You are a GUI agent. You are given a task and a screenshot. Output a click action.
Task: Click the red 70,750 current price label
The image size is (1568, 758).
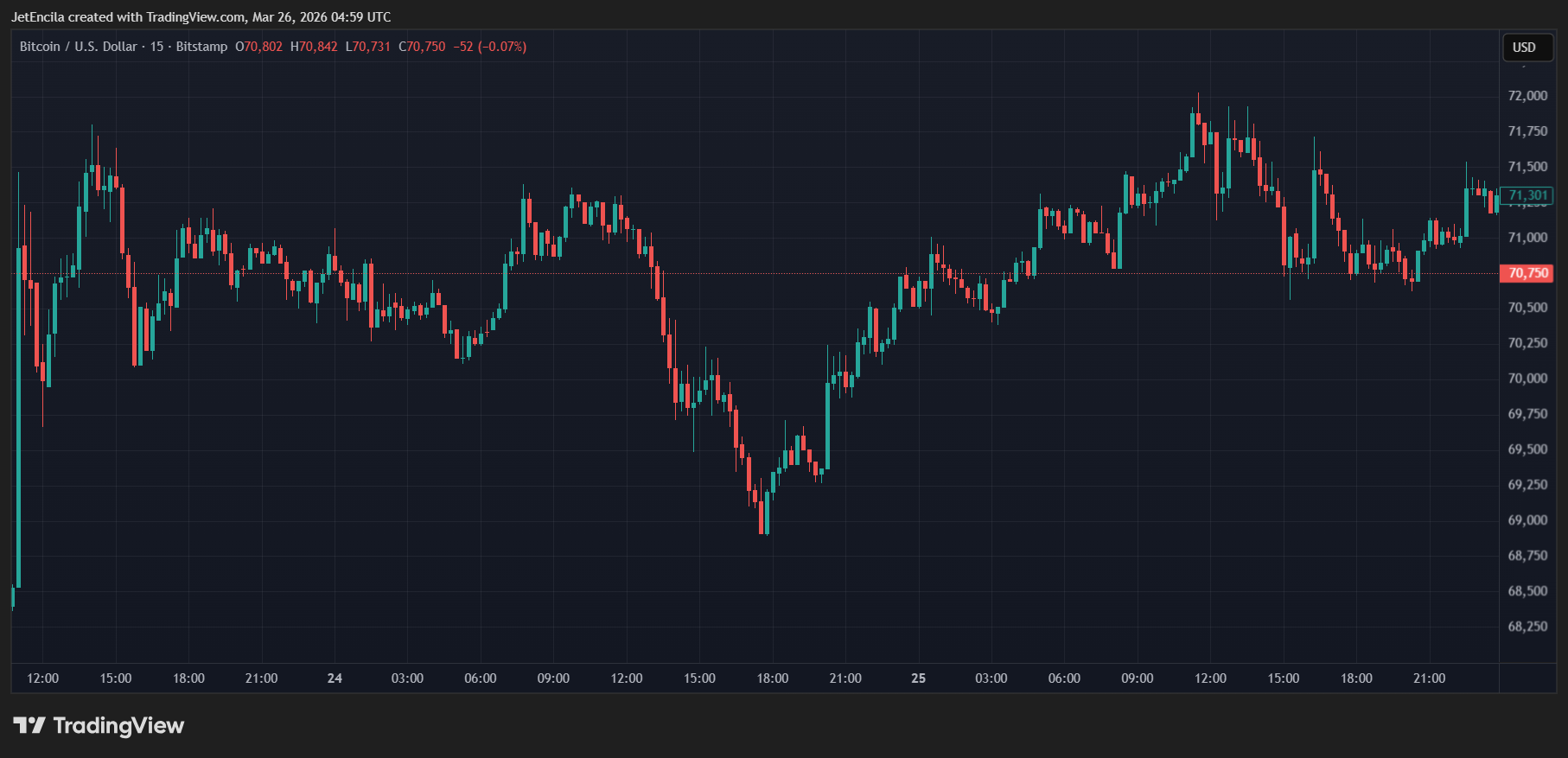click(1527, 273)
